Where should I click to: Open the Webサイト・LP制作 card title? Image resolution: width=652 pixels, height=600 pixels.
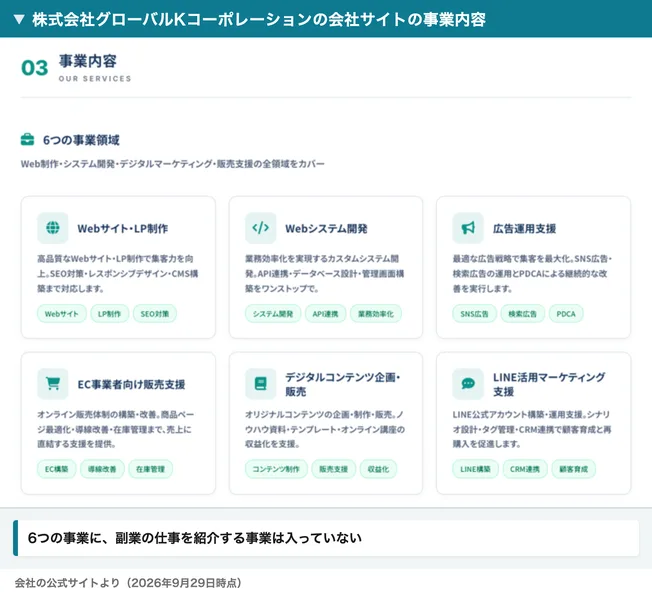tap(123, 228)
